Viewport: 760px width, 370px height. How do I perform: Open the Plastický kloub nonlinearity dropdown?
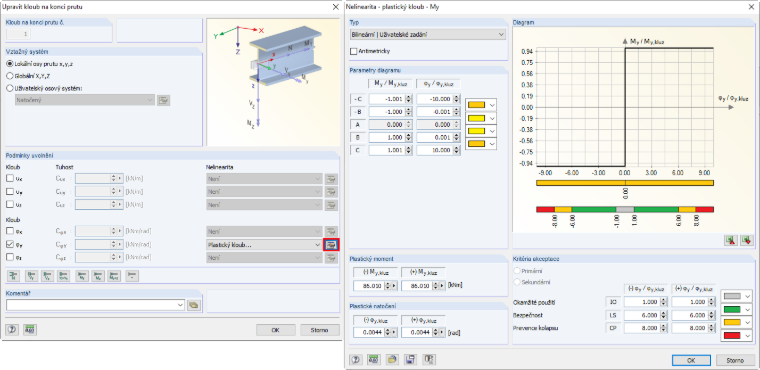[x=264, y=245]
